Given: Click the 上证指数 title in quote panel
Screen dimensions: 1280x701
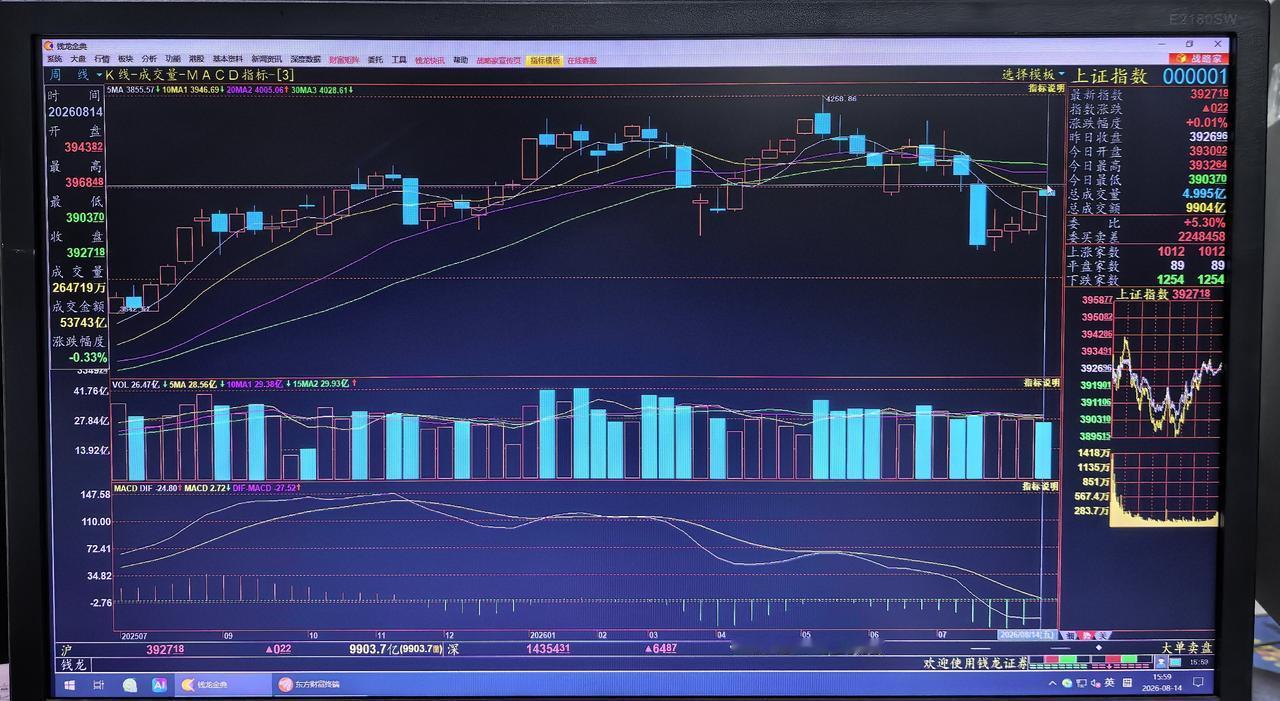Looking at the screenshot, I should click(x=1110, y=76).
